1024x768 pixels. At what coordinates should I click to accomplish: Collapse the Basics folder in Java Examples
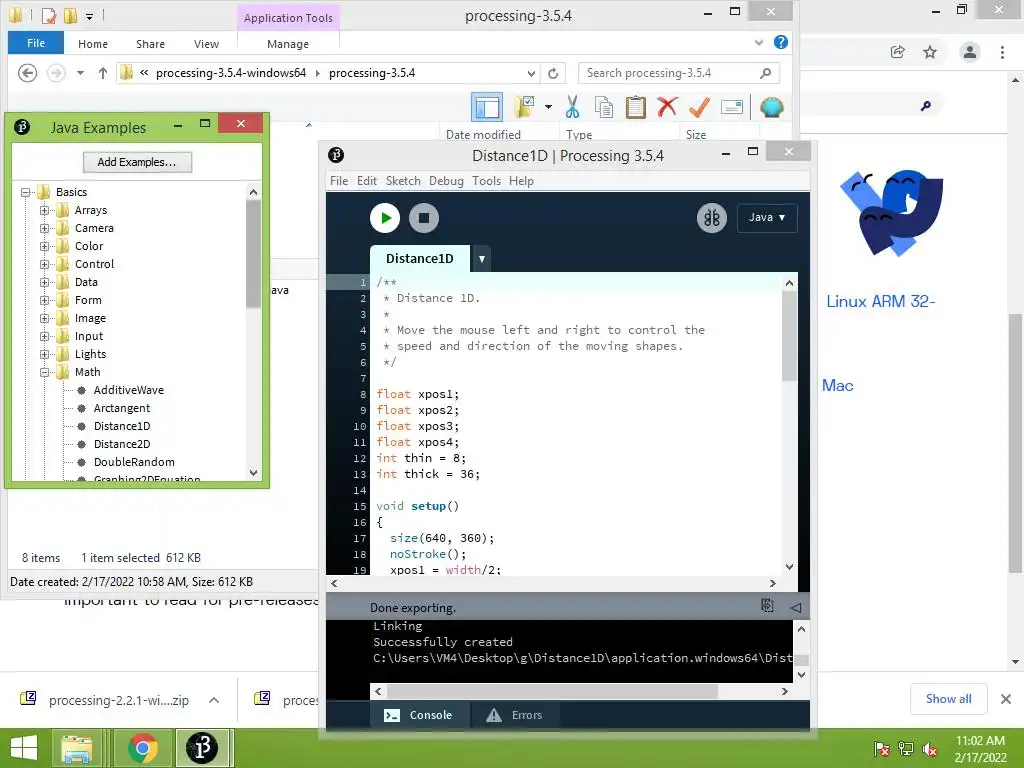coord(25,192)
